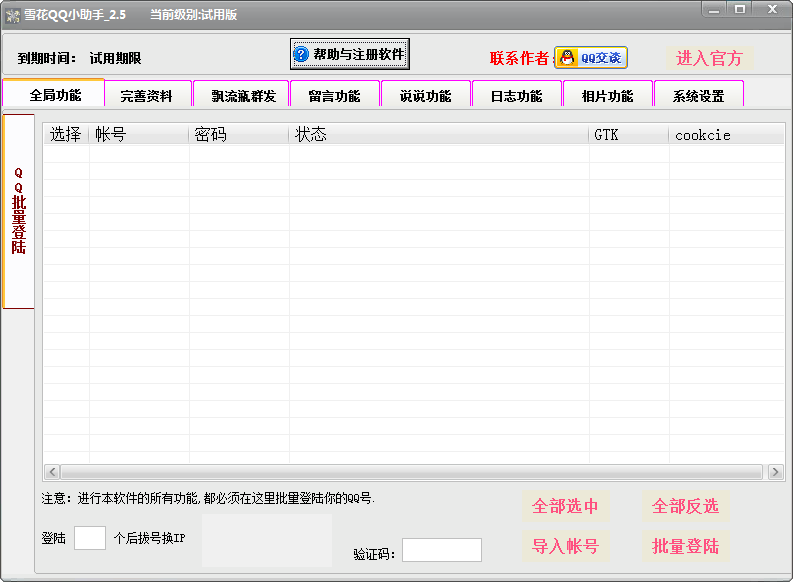The width and height of the screenshot is (793, 582).
Task: Go to the 相片功能 tab
Action: point(608,95)
